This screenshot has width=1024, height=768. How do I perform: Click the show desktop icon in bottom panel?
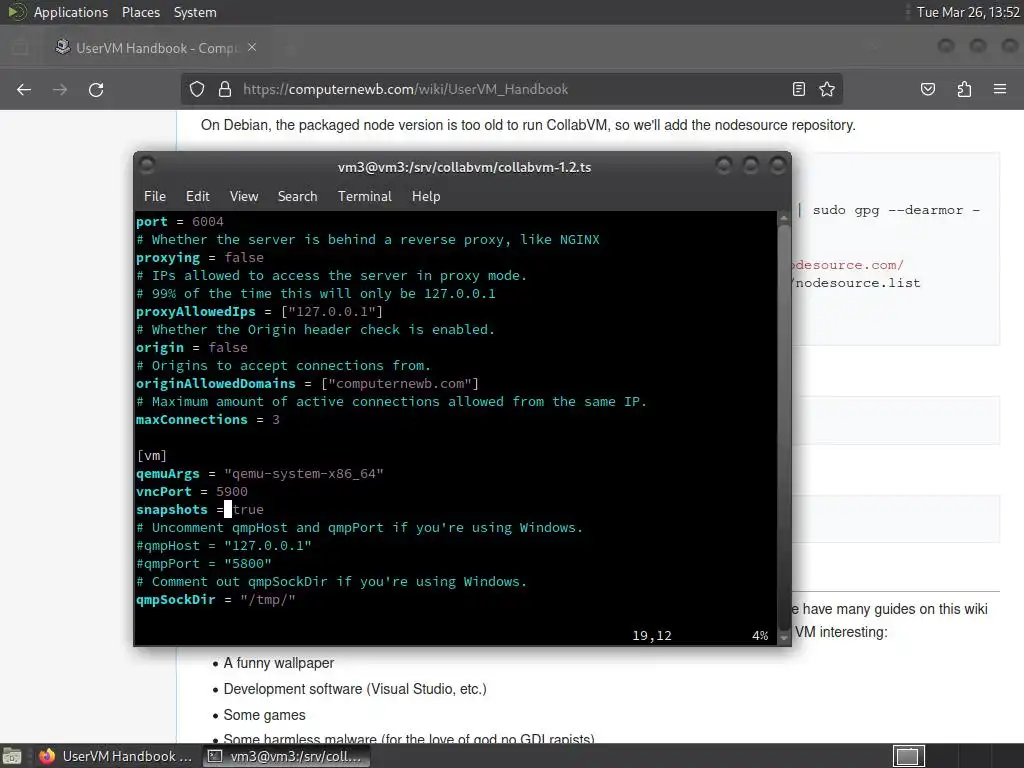[x=12, y=756]
